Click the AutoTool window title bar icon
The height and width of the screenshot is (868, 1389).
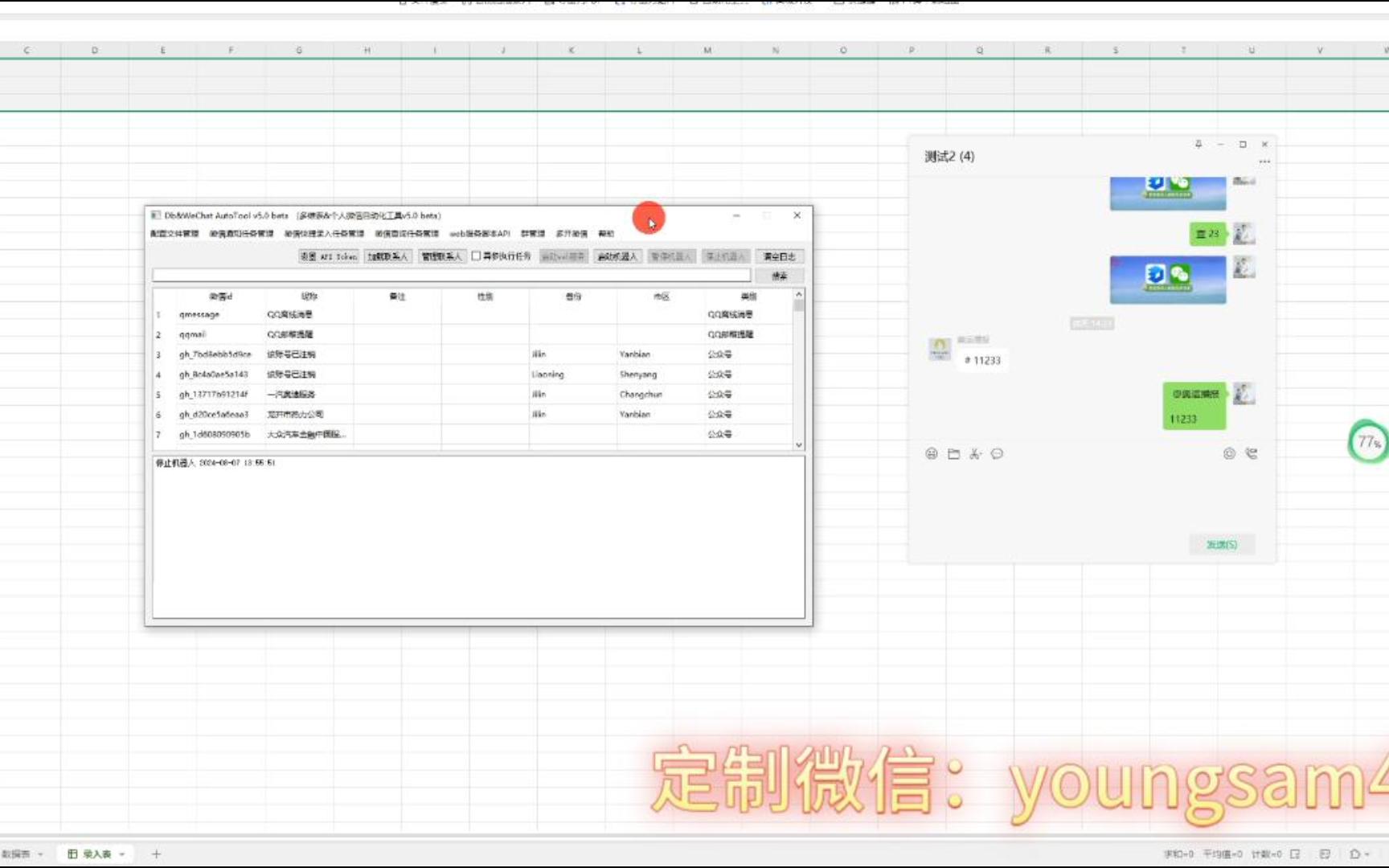(x=156, y=215)
